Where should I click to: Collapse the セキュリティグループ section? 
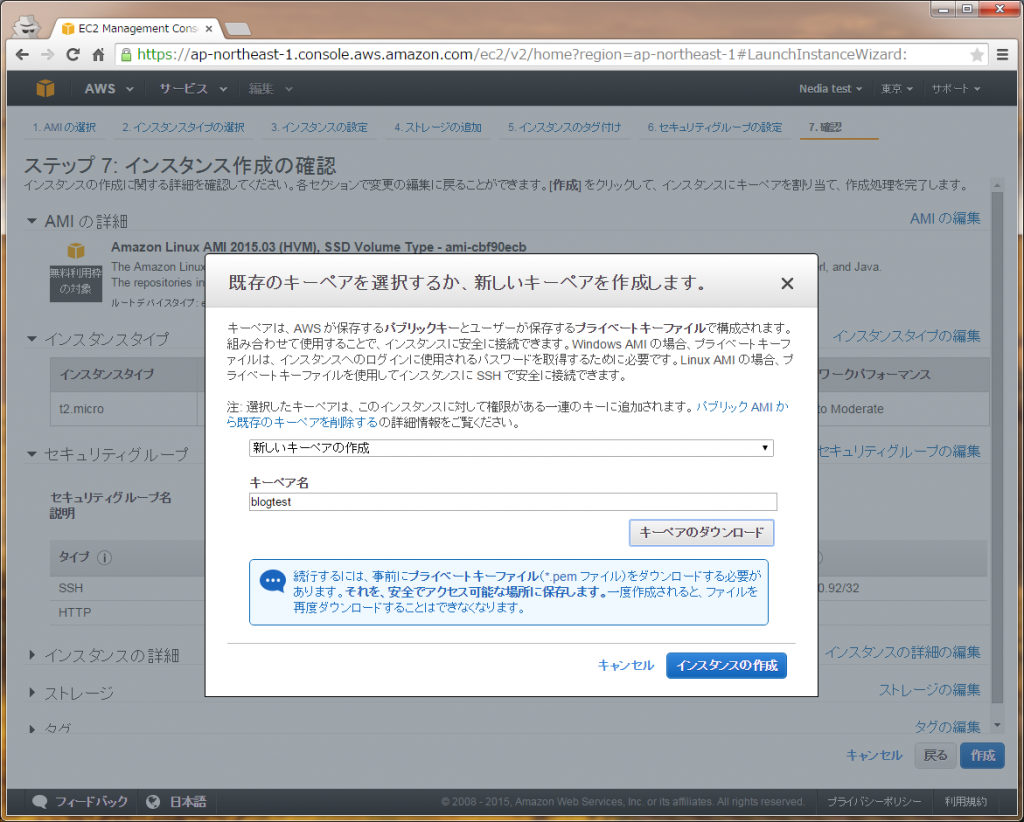pyautogui.click(x=31, y=454)
